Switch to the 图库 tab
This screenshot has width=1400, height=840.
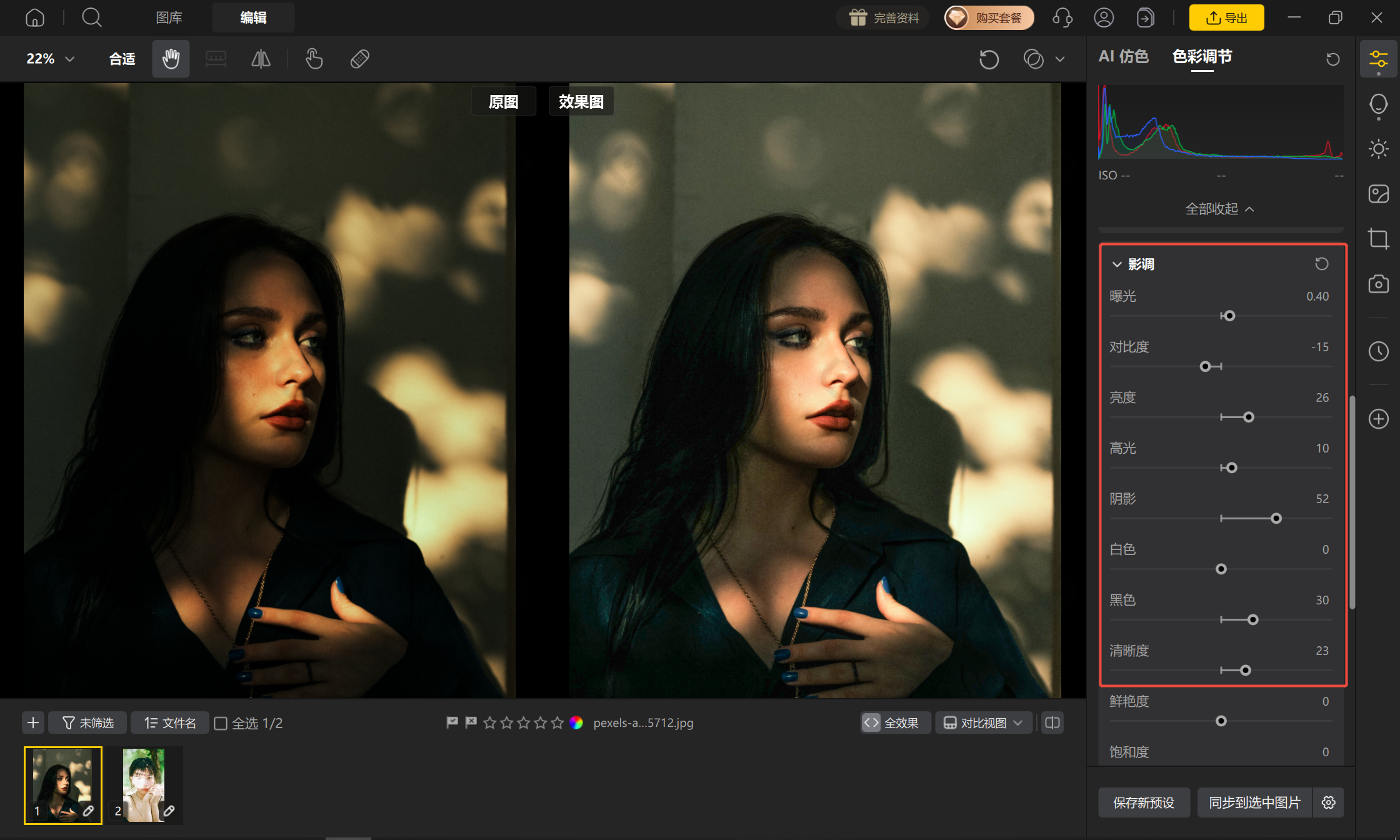point(169,17)
